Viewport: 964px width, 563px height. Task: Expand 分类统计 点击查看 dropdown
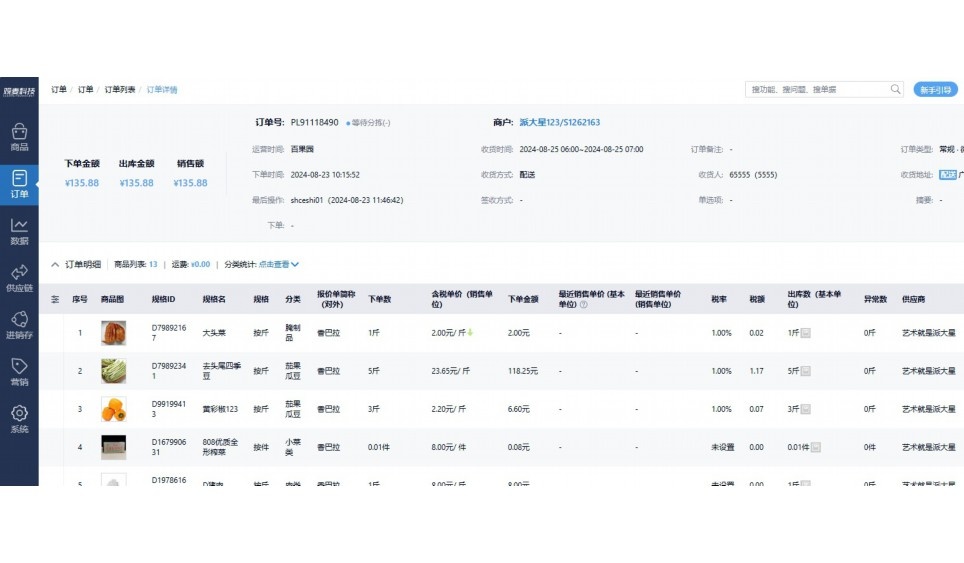point(279,265)
